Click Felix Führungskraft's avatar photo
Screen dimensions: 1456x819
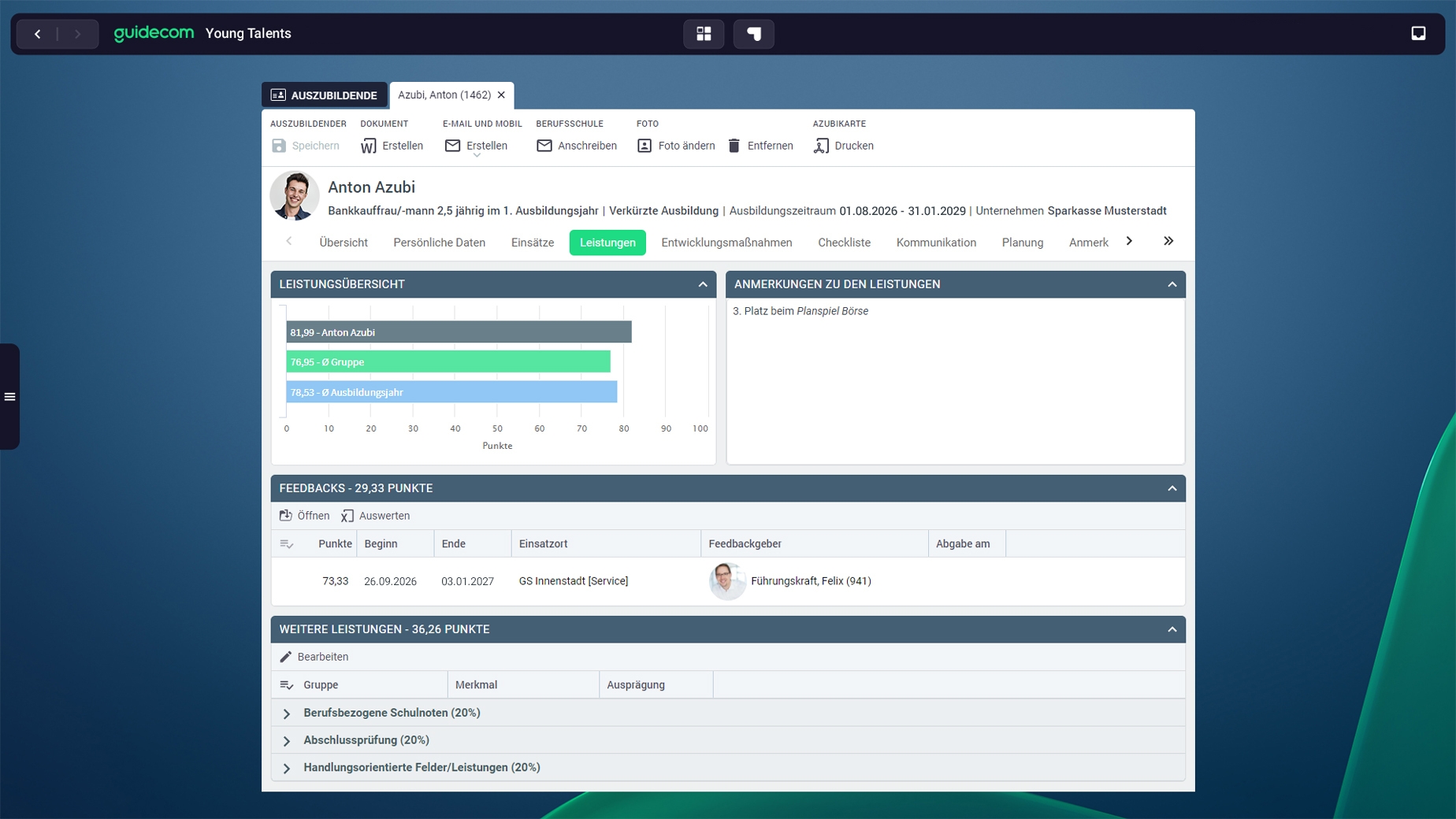727,581
